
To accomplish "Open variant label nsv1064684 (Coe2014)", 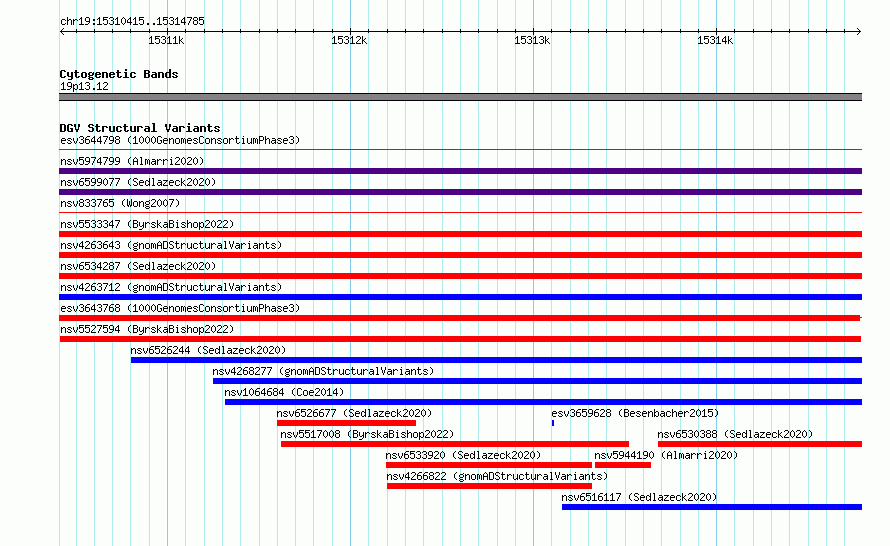I will click(284, 392).
